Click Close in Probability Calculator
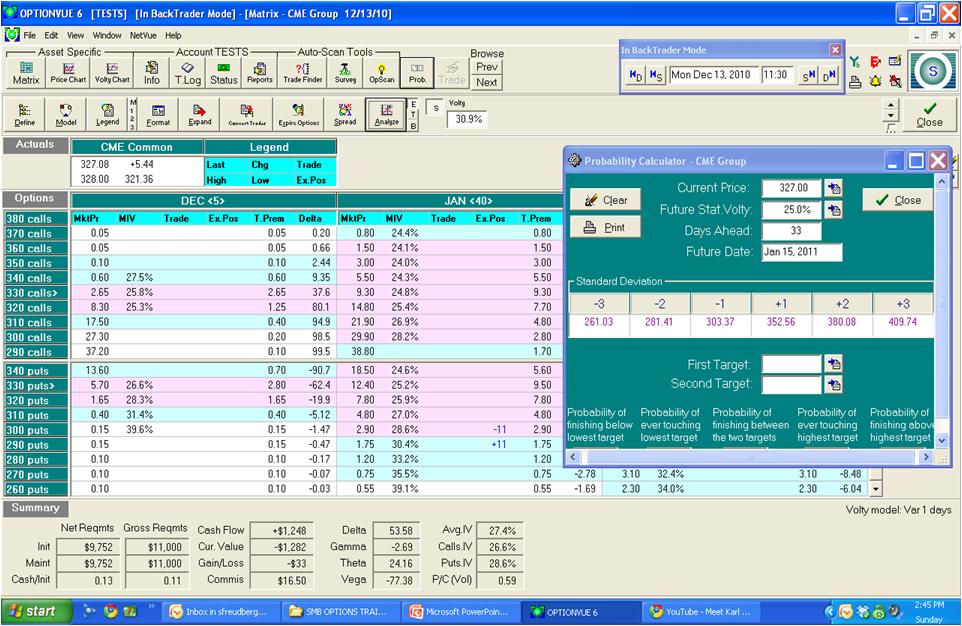Screen dimensions: 962x626 (x=898, y=200)
